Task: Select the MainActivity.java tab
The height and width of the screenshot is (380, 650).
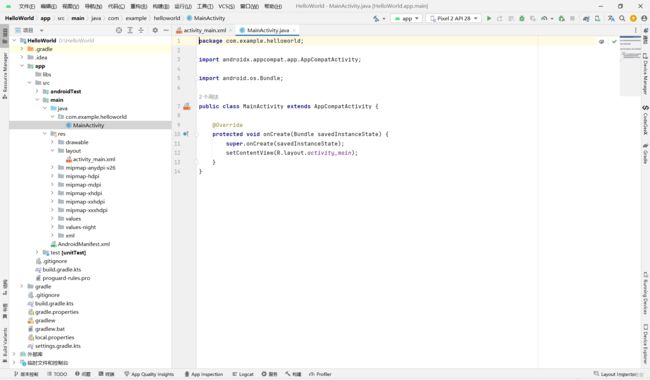Action: tap(268, 30)
